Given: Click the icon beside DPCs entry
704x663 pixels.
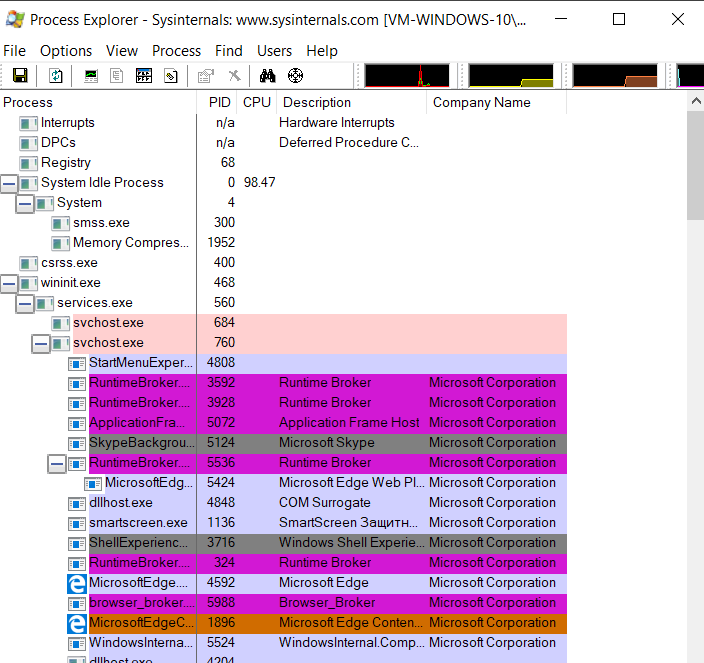Looking at the screenshot, I should point(28,144).
